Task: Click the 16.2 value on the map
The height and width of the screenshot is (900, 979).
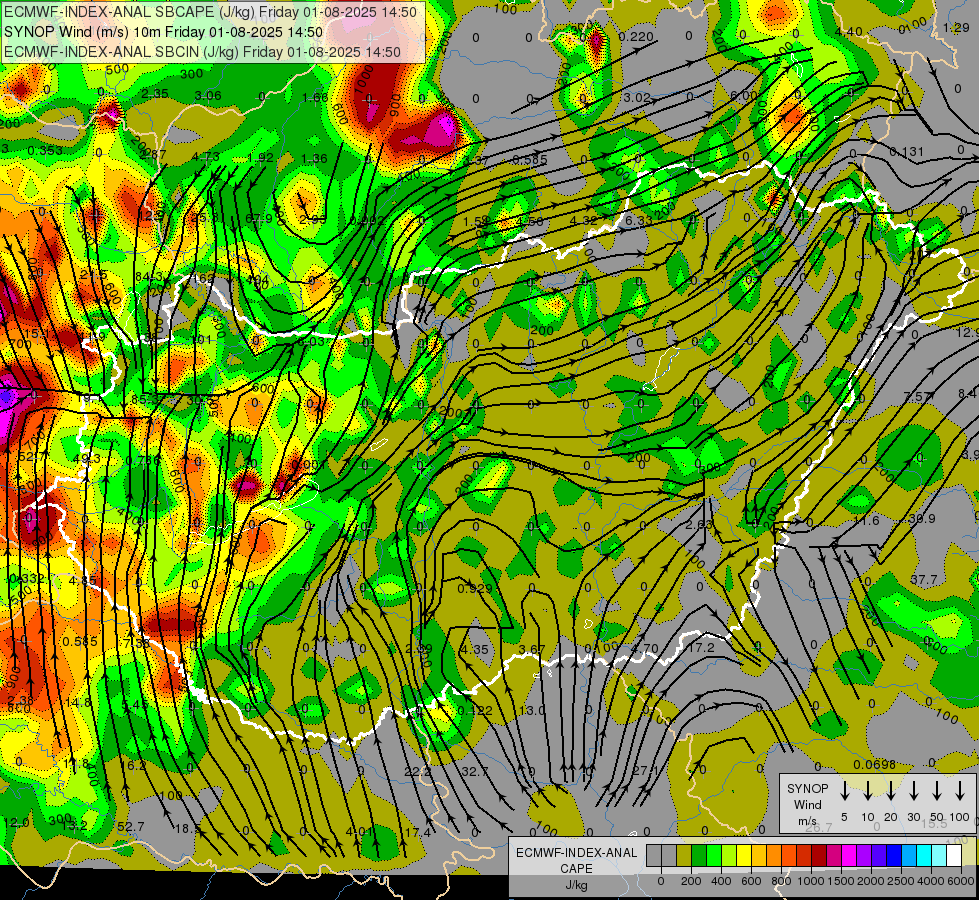Action: point(133,766)
